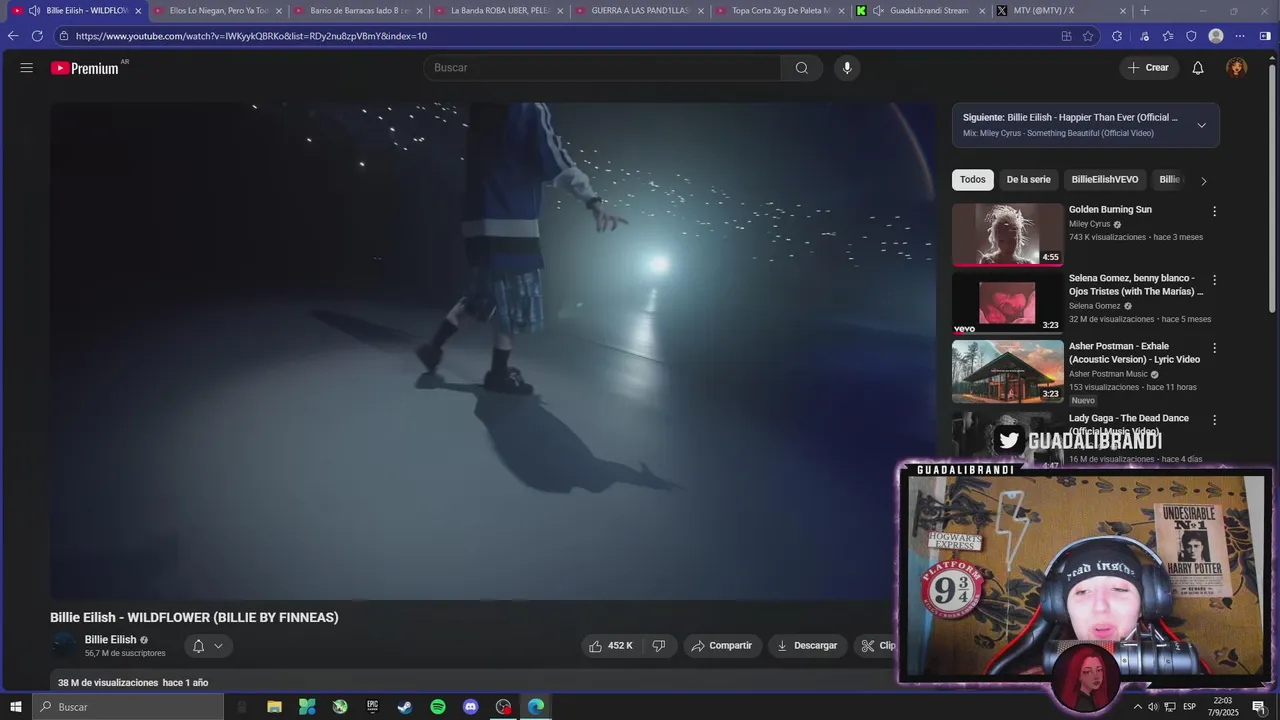Open the YouTube account avatar menu
This screenshot has height=720, width=1280.
(x=1237, y=68)
